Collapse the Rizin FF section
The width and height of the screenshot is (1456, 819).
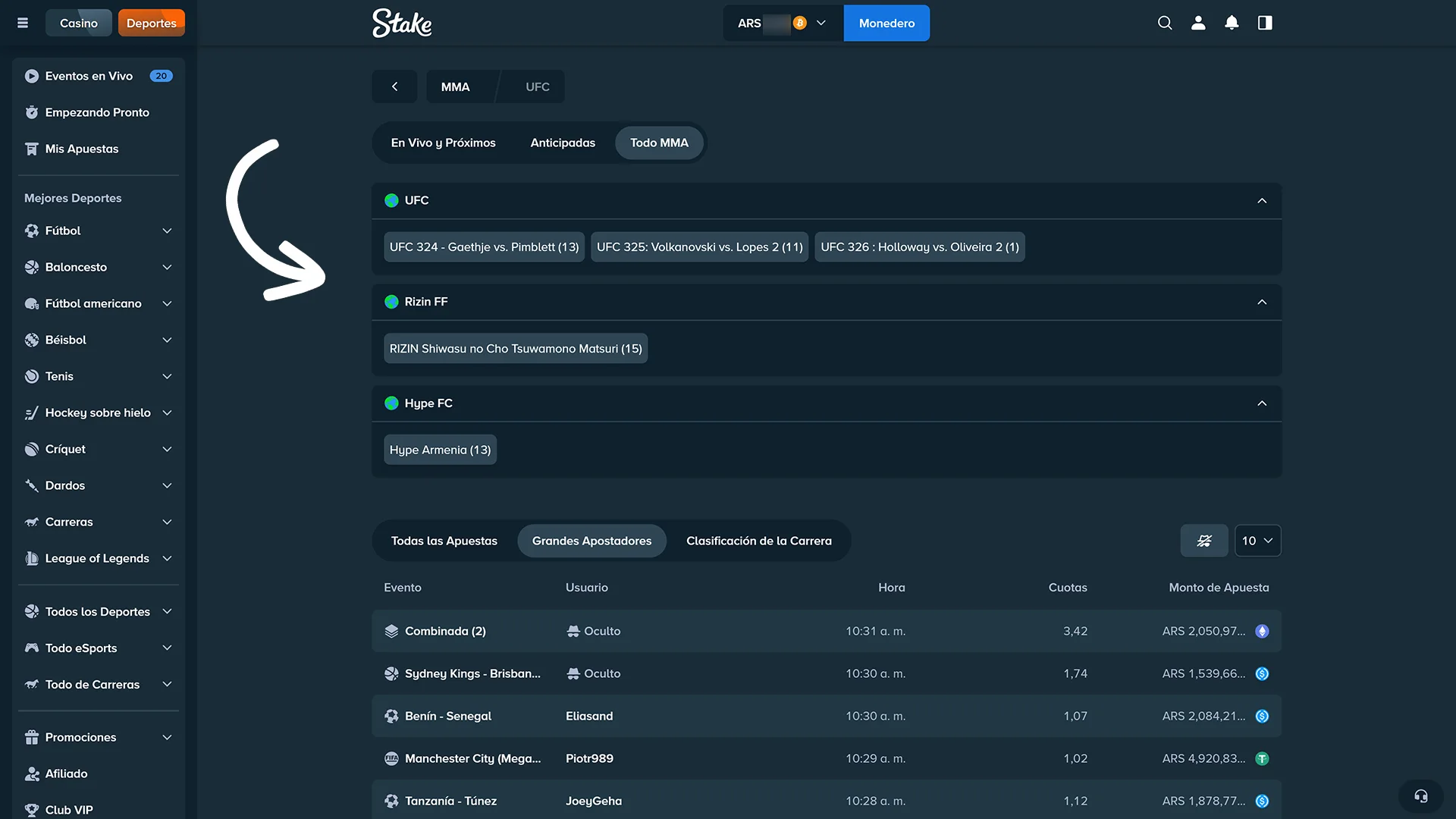click(1262, 302)
